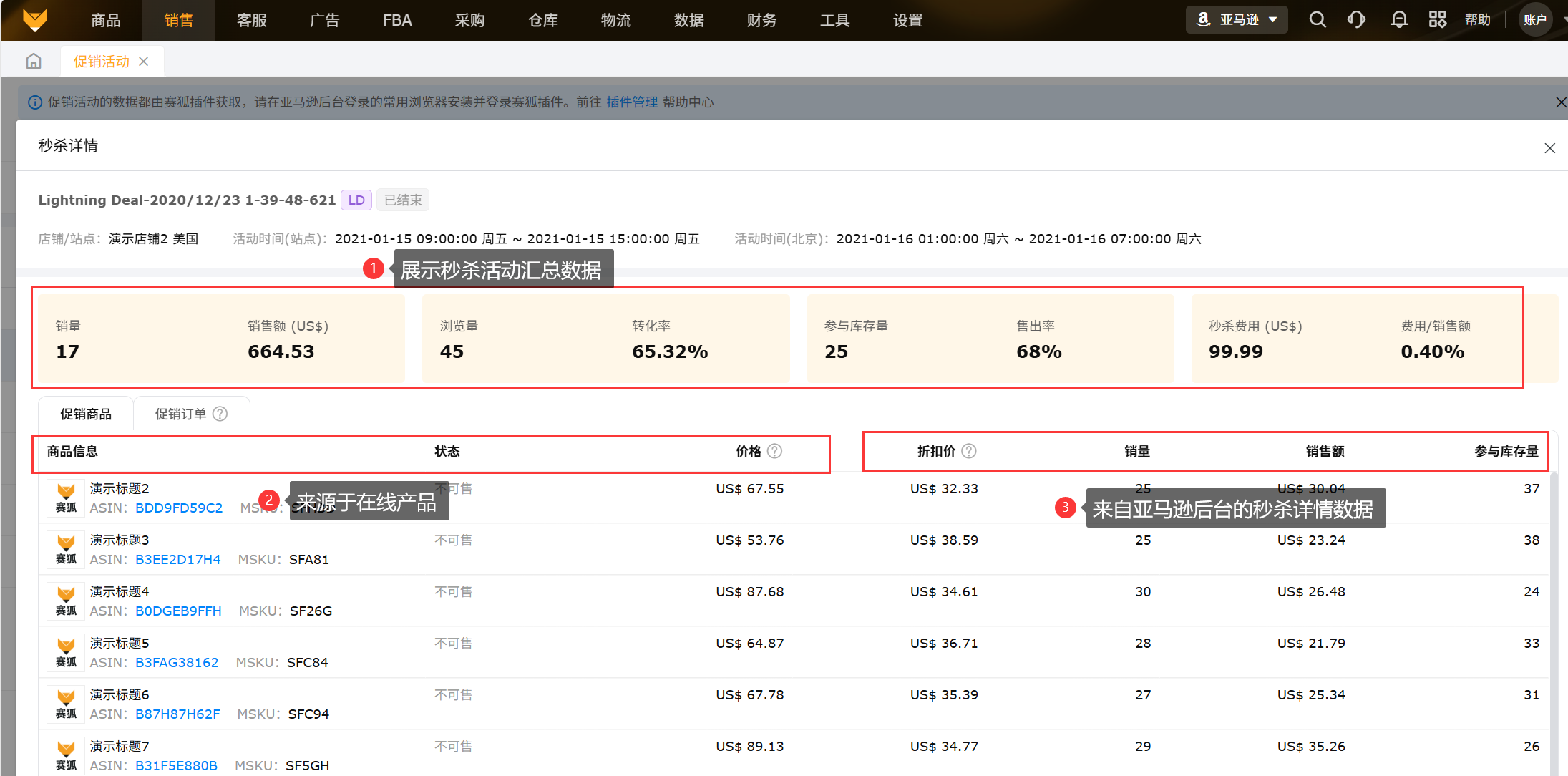Open the 插件管理 link

632,102
